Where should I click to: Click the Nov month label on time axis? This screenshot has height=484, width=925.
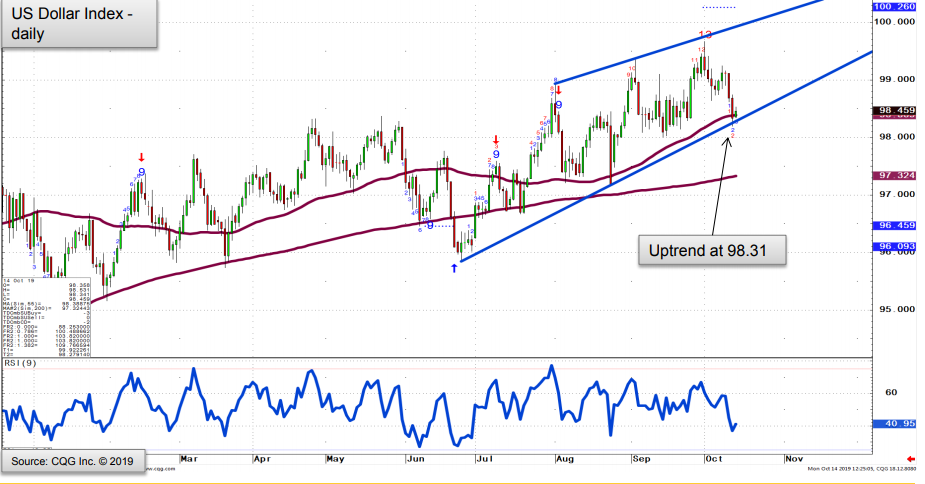[793, 458]
